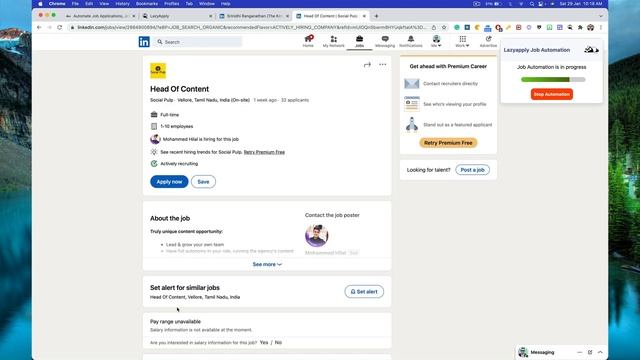
Task: Open a new browser tab
Action: pos(376,16)
